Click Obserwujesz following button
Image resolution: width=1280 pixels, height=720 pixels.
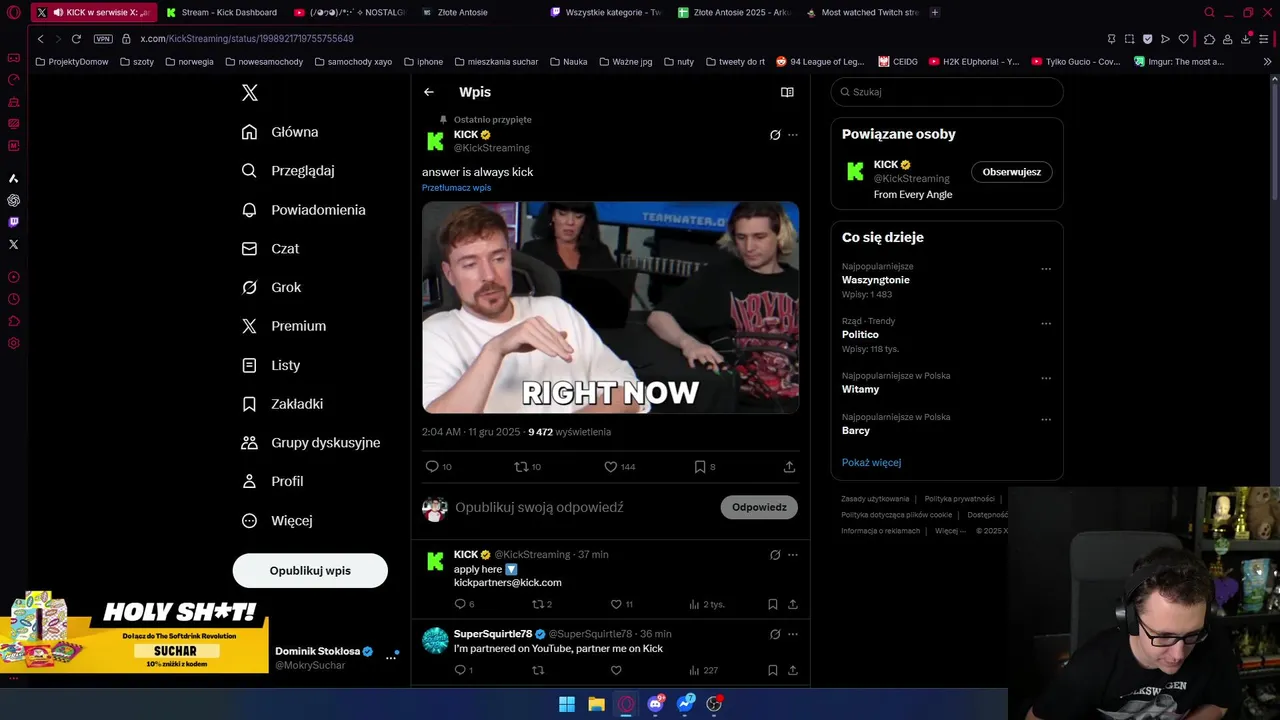click(1012, 172)
